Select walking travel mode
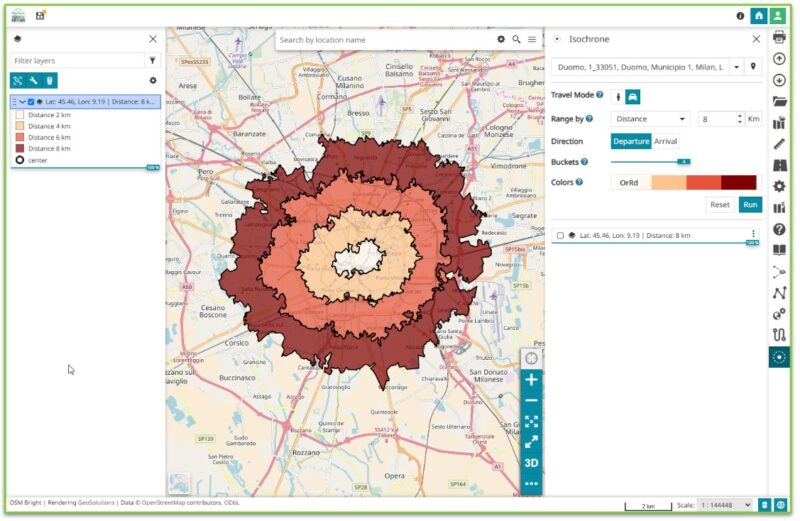The image size is (800, 521). pos(618,97)
